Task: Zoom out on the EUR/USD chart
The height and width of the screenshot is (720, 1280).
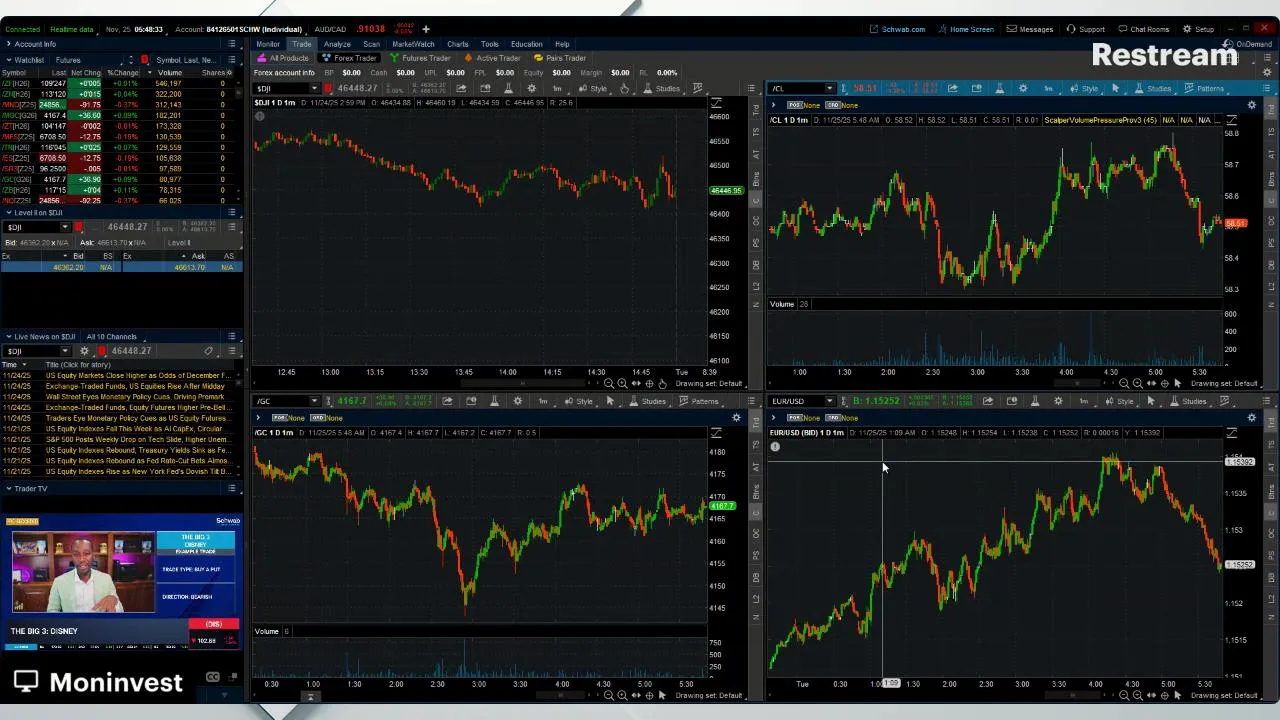Action: (1124, 695)
